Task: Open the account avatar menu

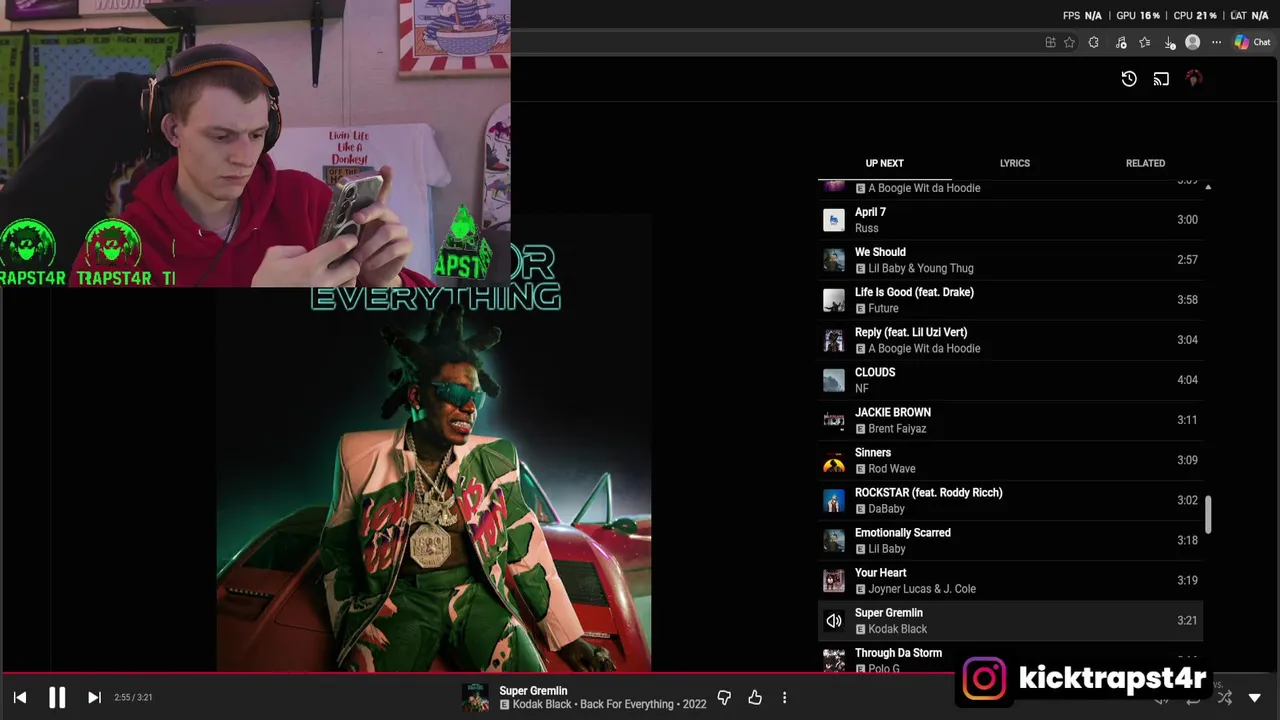Action: 1193,79
